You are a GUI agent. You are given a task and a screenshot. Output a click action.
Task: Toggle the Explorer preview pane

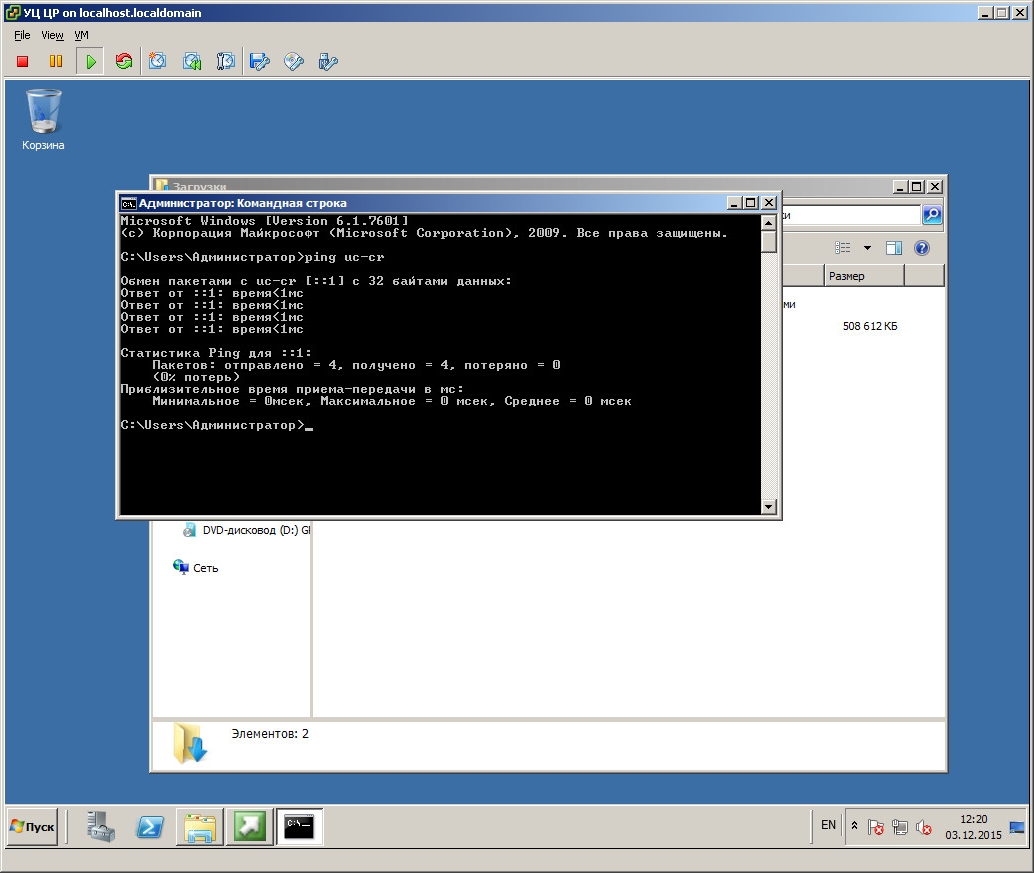pyautogui.click(x=894, y=248)
